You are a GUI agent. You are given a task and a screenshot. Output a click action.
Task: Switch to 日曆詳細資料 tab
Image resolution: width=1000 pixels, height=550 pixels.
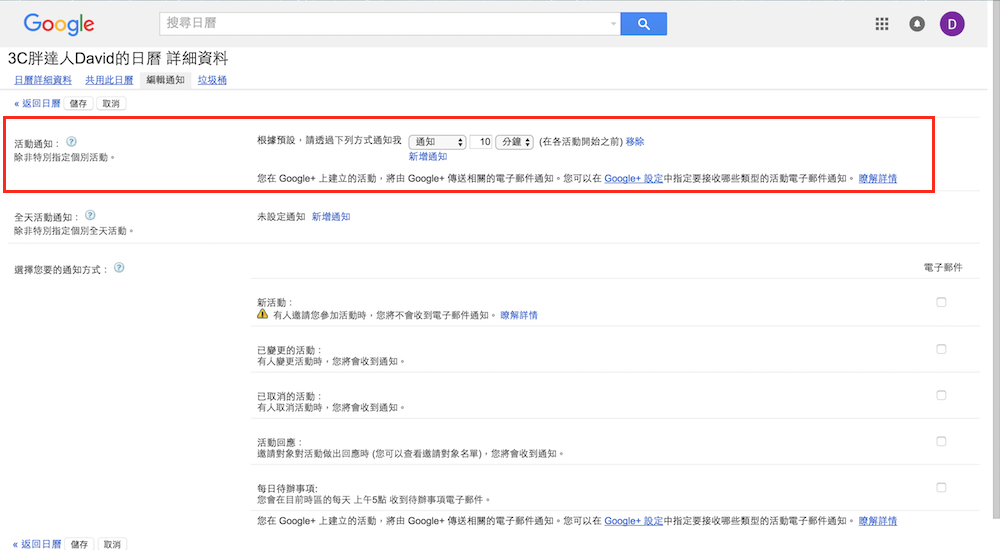tap(42, 80)
